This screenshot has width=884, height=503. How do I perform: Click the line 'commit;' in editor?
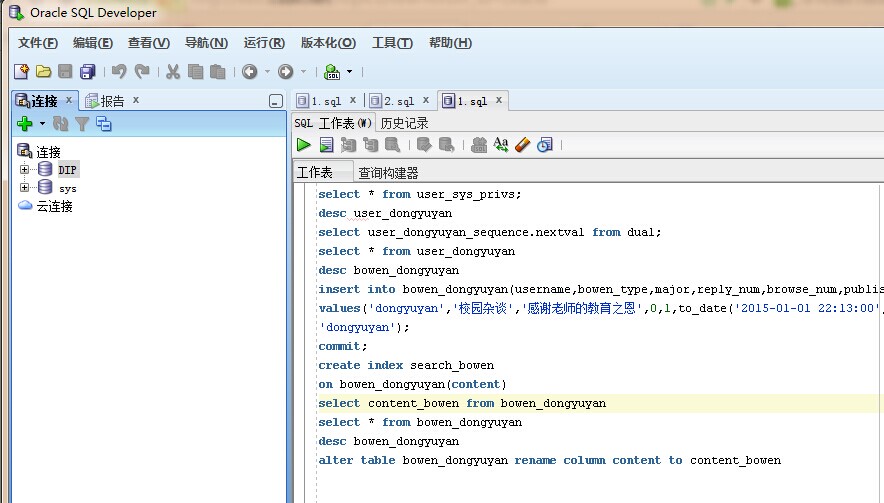click(343, 346)
